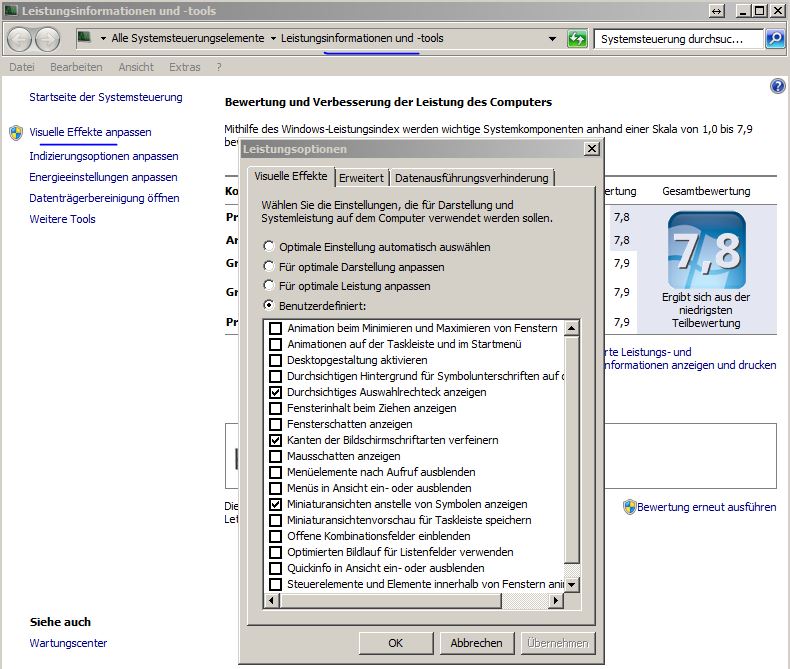This screenshot has height=669, width=790.
Task: Uncheck Durchsichtiges Auswahlrechteck anzeigen
Action: 275,392
